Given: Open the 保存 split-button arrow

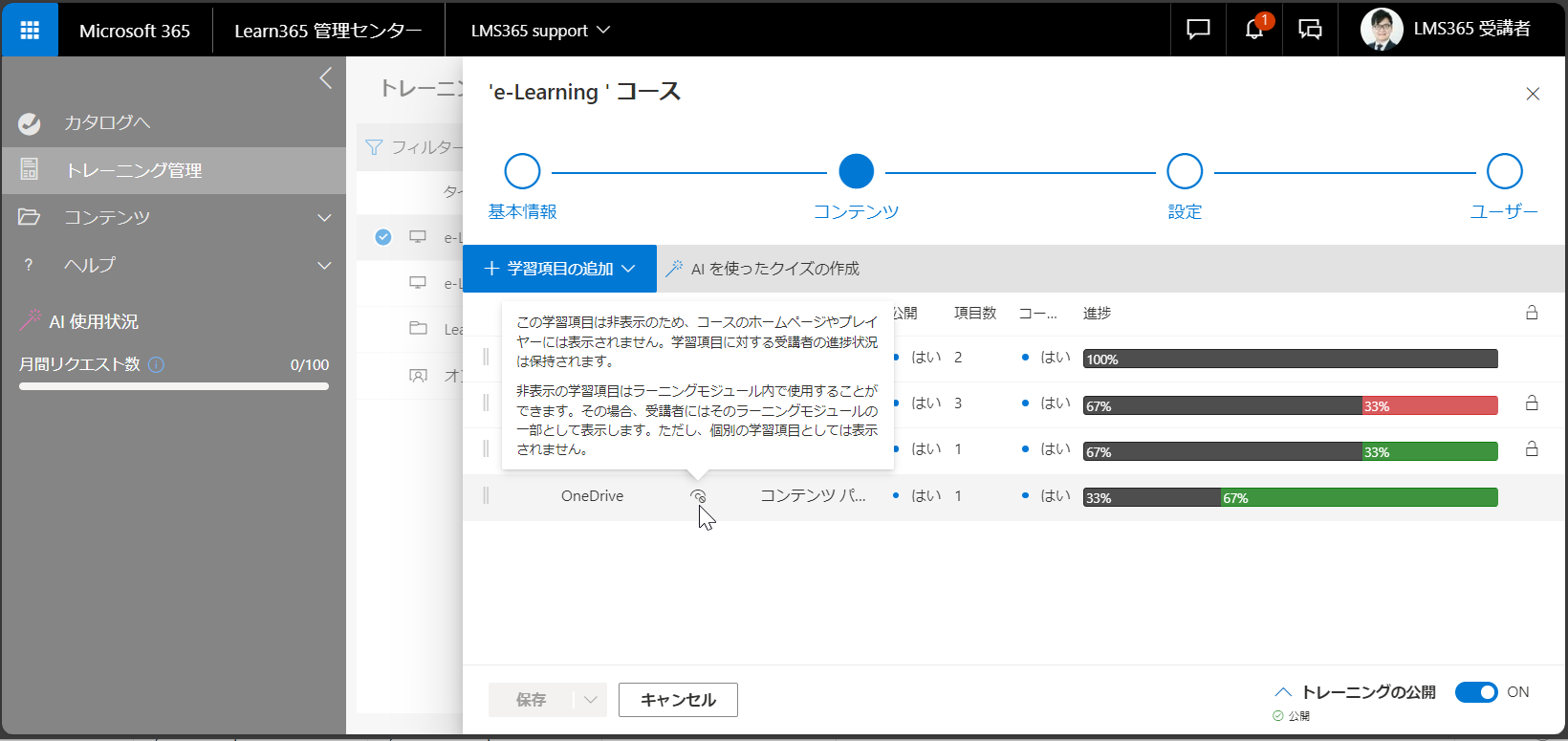Looking at the screenshot, I should tap(591, 700).
